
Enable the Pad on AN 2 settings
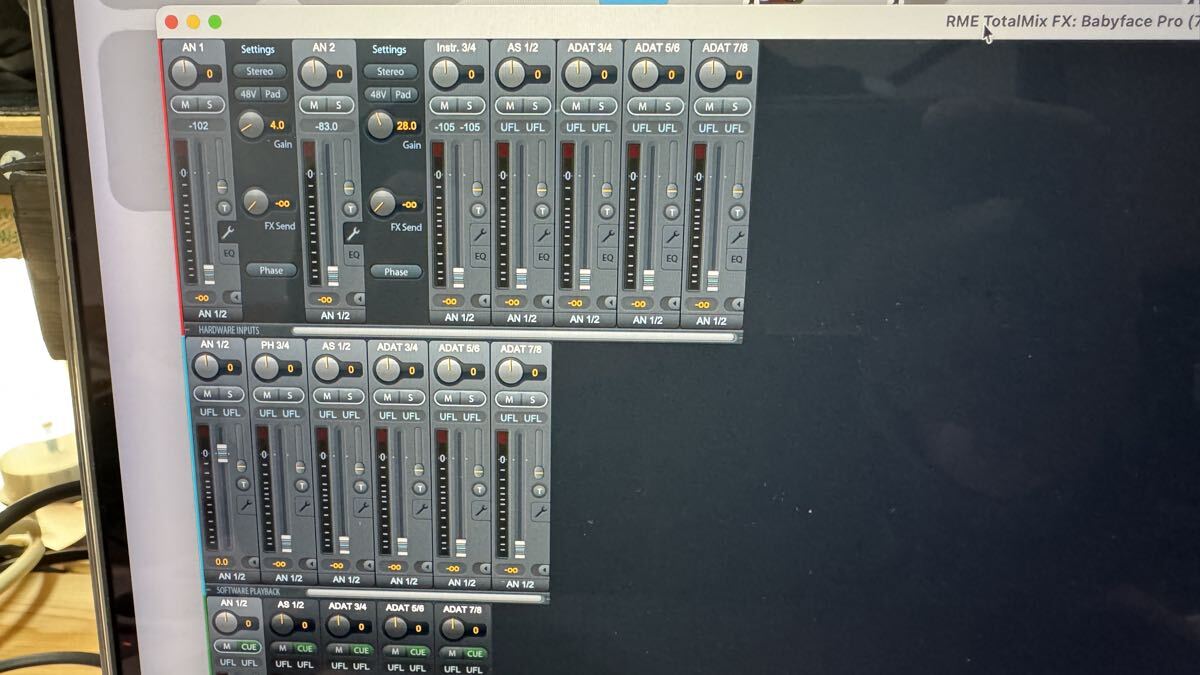[x=403, y=95]
